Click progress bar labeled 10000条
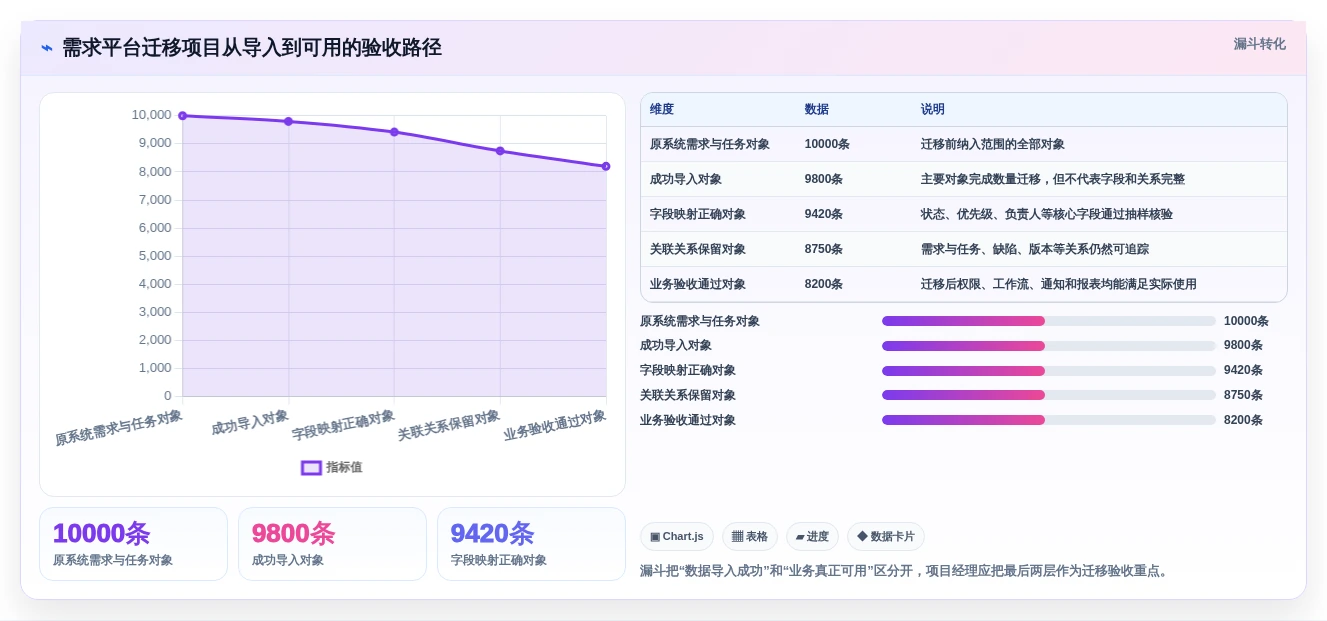1327x621 pixels. (1049, 321)
